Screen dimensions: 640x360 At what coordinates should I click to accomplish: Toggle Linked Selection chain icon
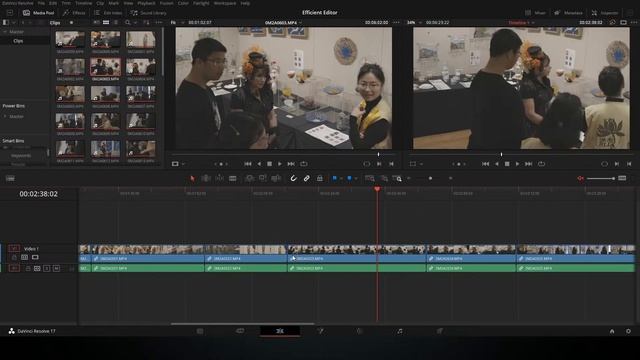[307, 178]
